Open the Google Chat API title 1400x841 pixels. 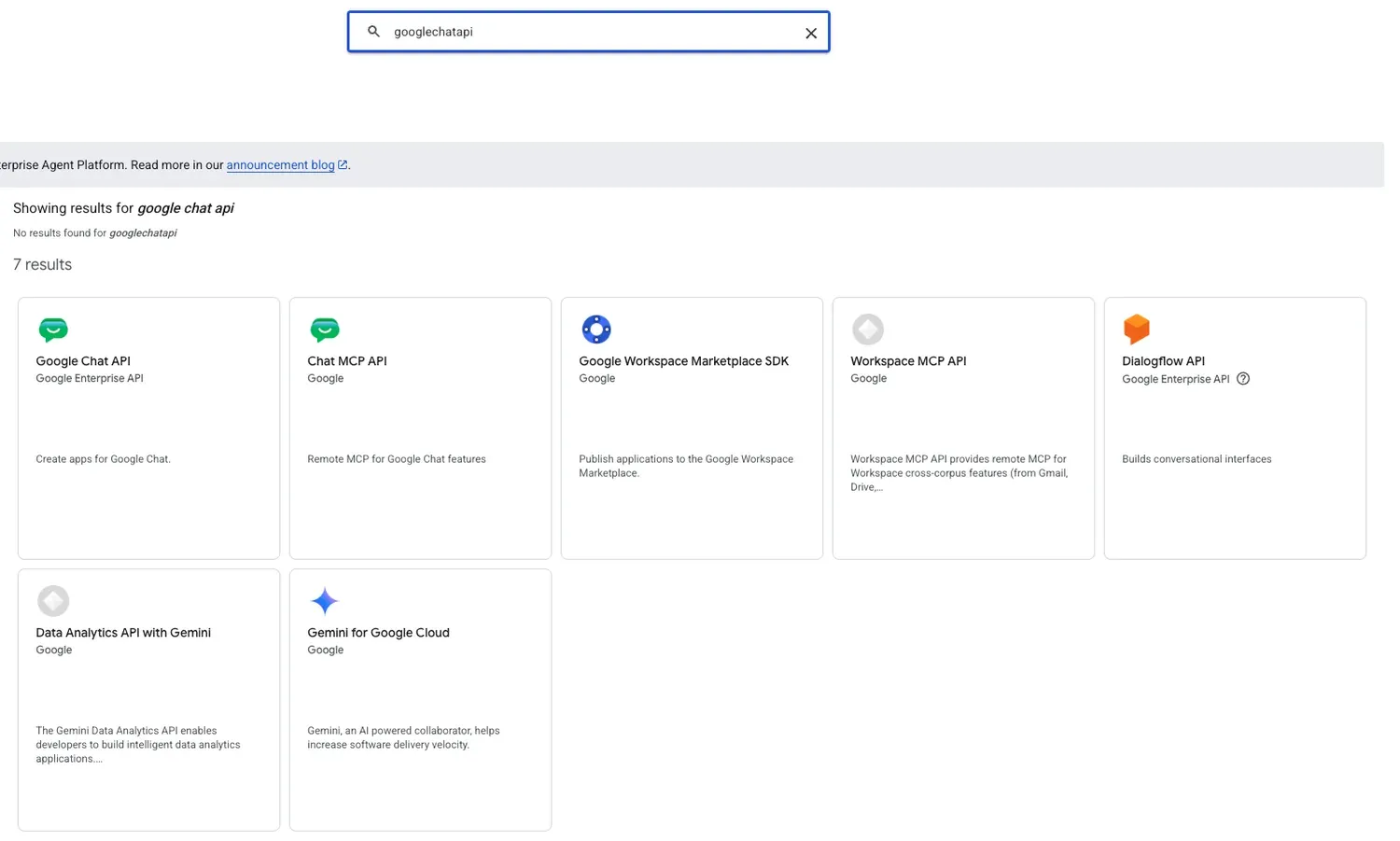tap(83, 361)
